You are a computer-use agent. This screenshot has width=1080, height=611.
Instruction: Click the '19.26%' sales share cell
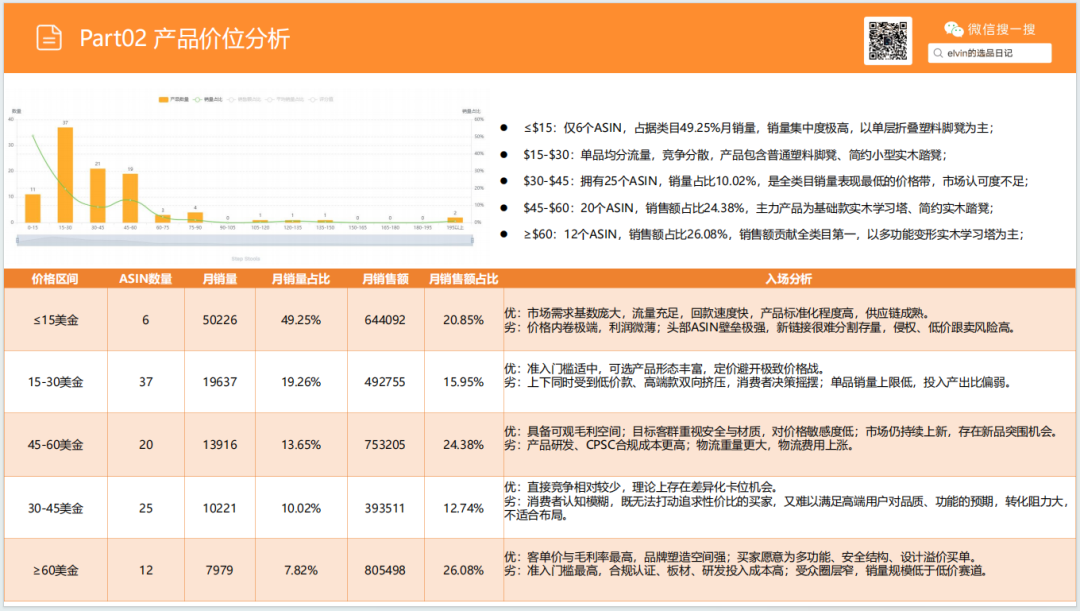point(301,382)
